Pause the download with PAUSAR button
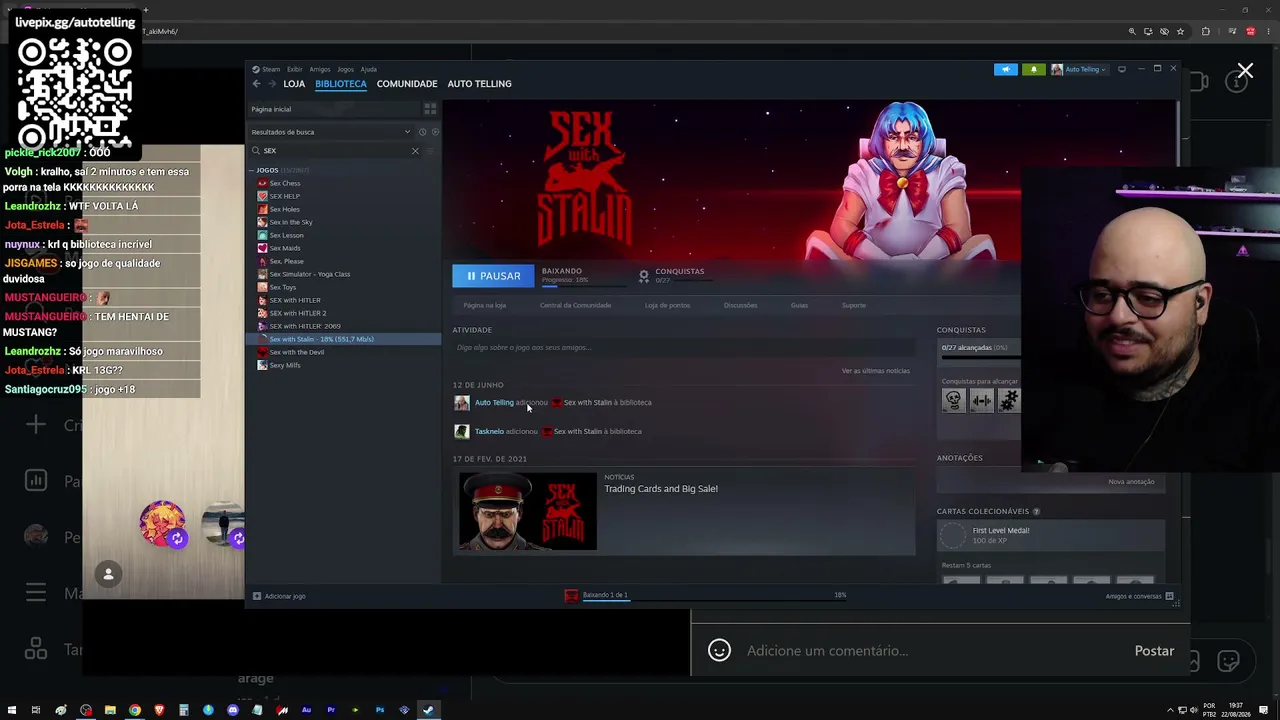This screenshot has width=1280, height=720. tap(493, 276)
